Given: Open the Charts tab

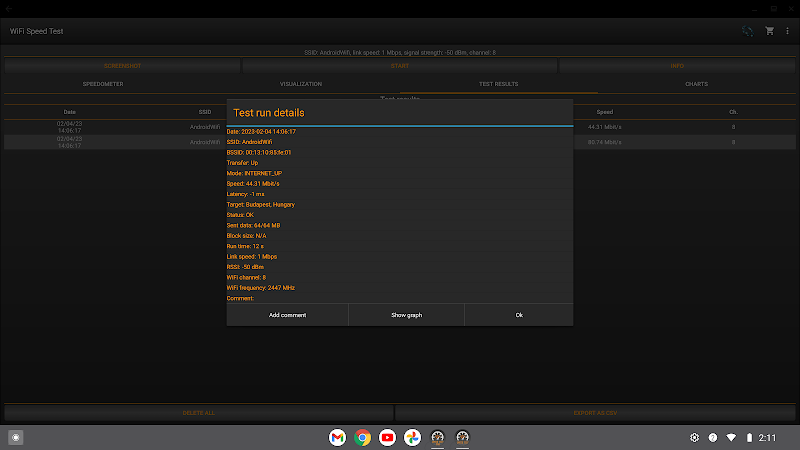Looking at the screenshot, I should pyautogui.click(x=696, y=84).
